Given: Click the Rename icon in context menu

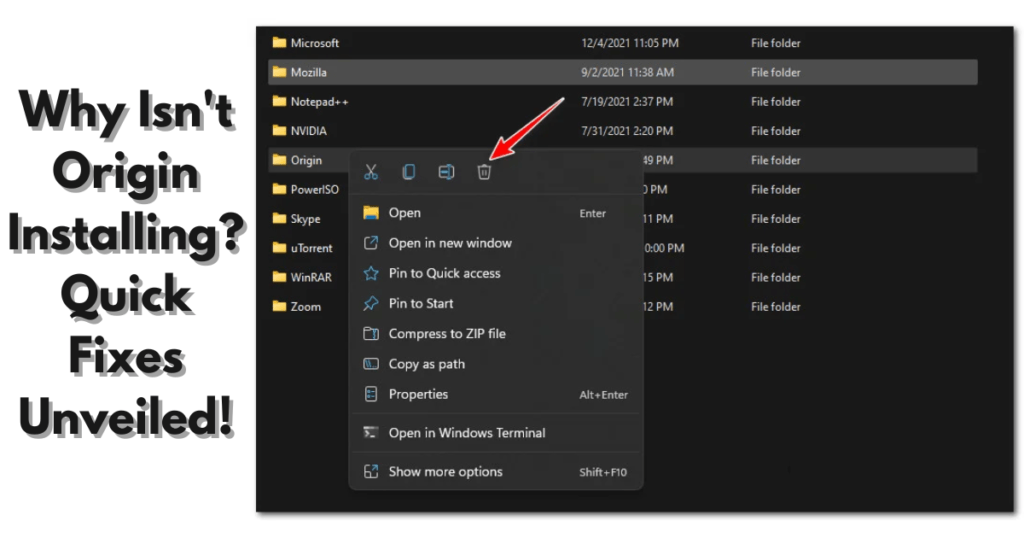Looking at the screenshot, I should (446, 172).
